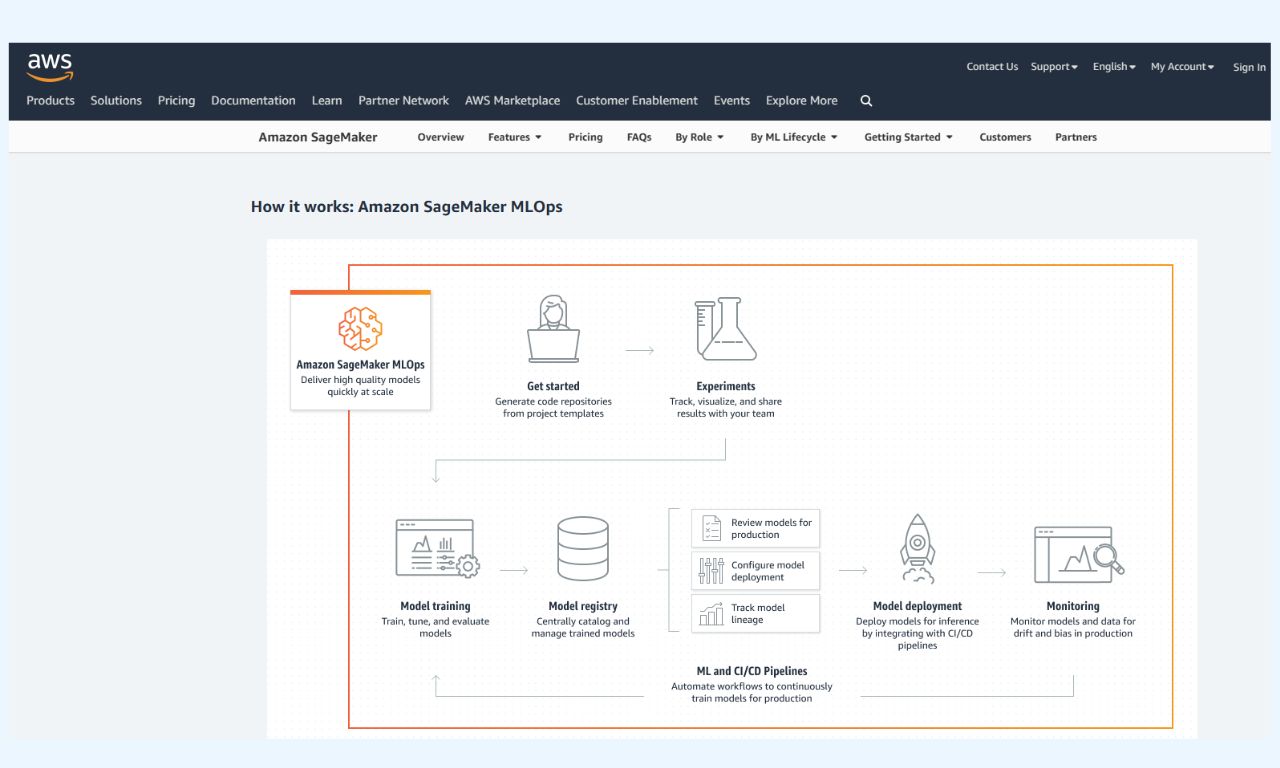Open the search magnifier icon
The width and height of the screenshot is (1280, 768).
(866, 101)
